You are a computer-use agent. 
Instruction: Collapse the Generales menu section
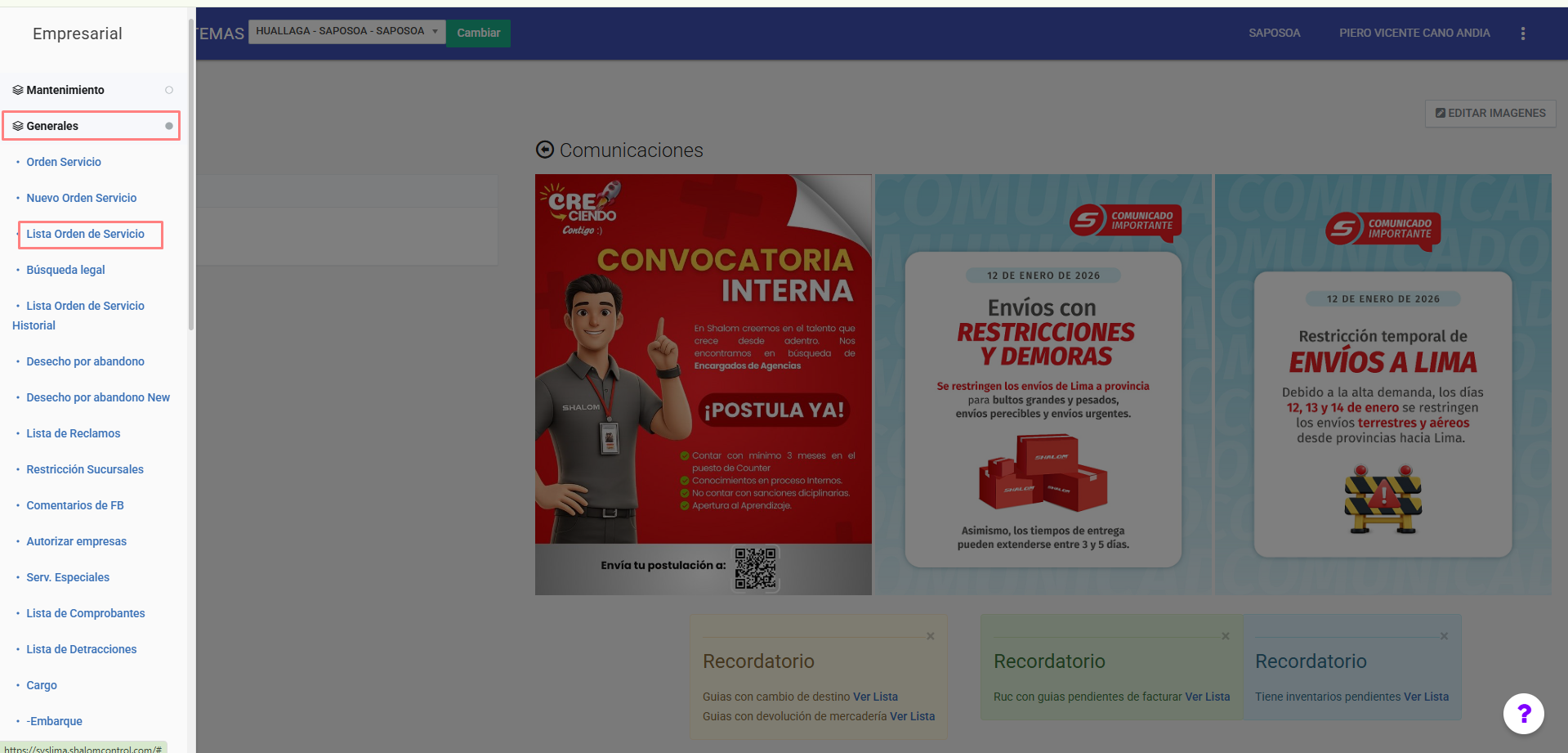pos(52,126)
